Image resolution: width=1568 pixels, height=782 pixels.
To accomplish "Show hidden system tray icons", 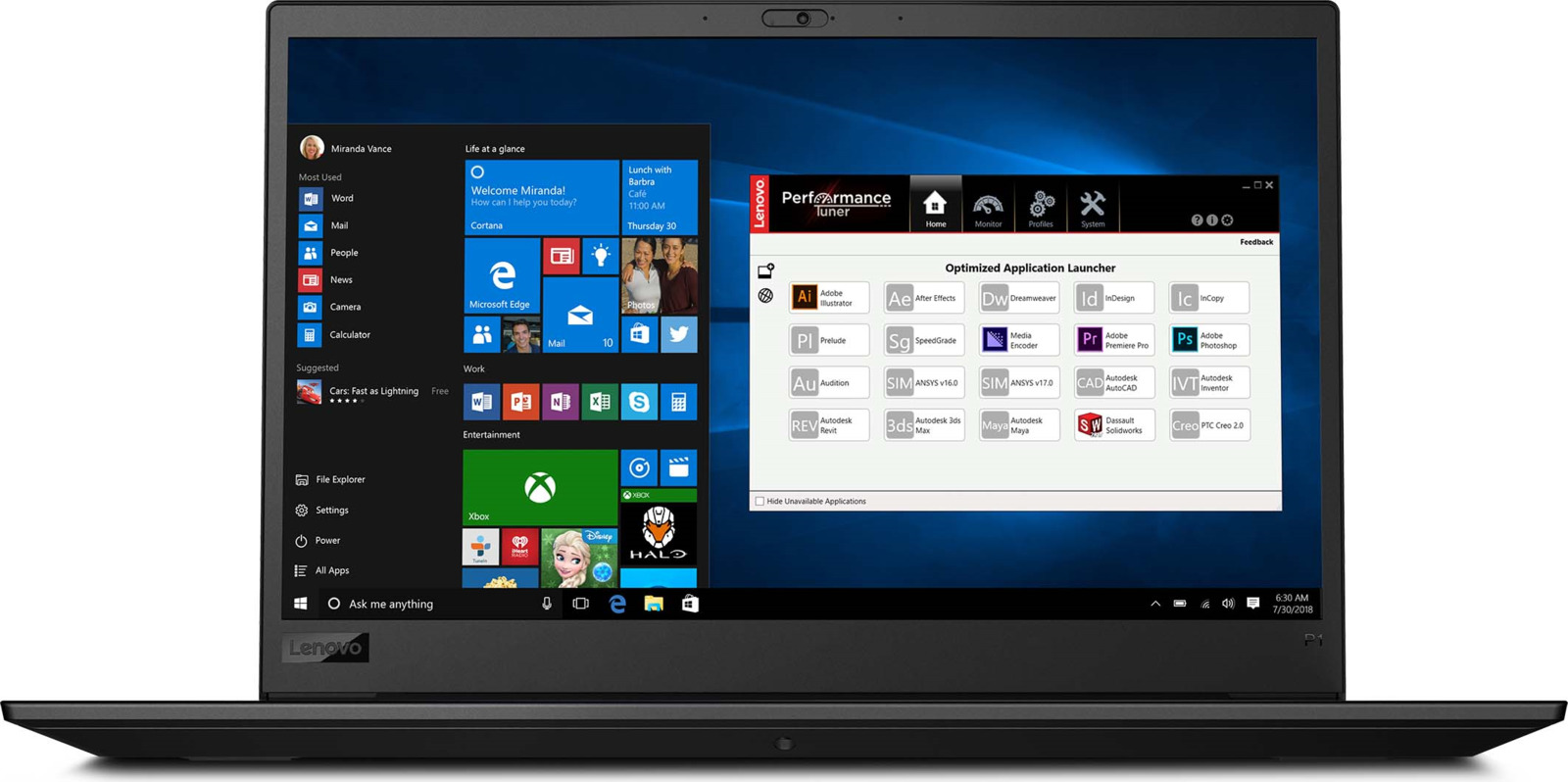I will (x=1155, y=604).
